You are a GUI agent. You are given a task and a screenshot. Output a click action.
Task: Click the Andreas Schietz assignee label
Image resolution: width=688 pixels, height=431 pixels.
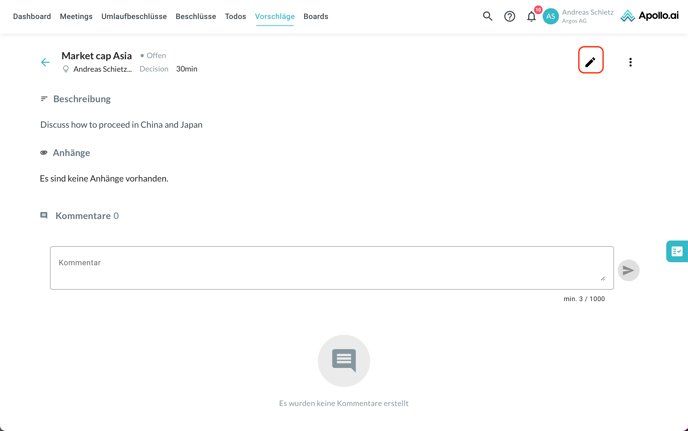(102, 69)
